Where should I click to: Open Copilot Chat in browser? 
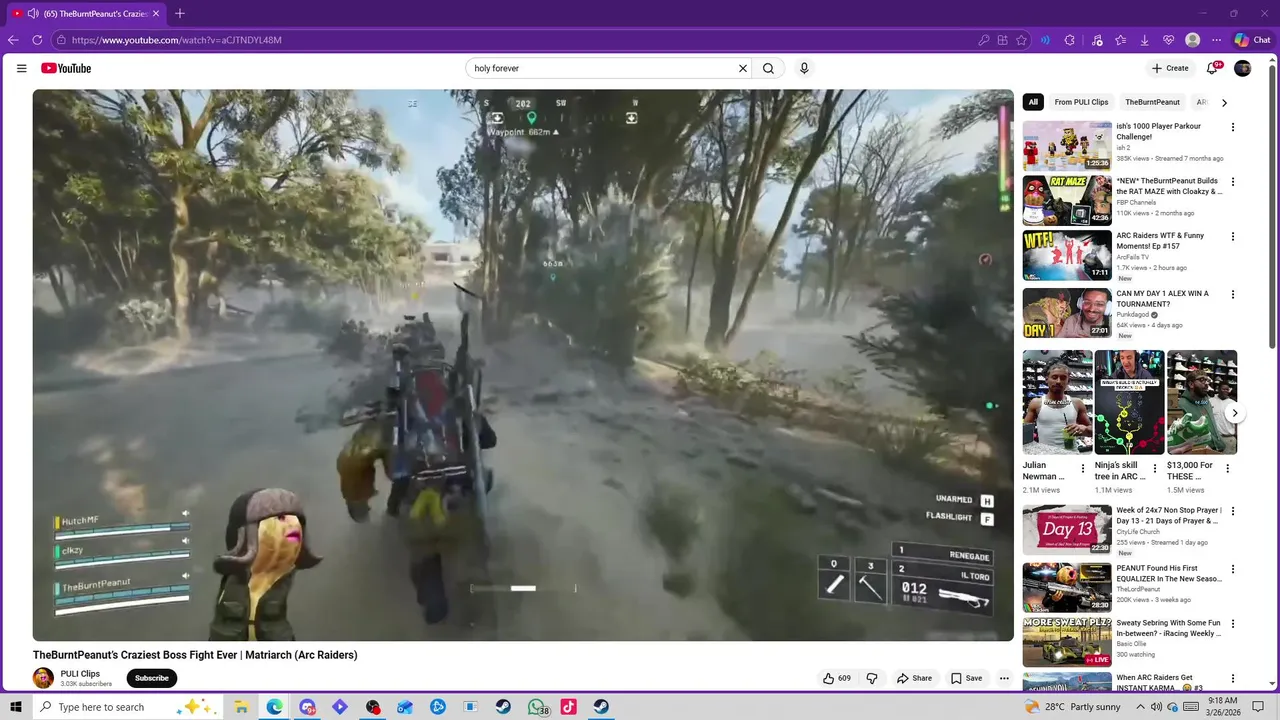coord(1252,40)
